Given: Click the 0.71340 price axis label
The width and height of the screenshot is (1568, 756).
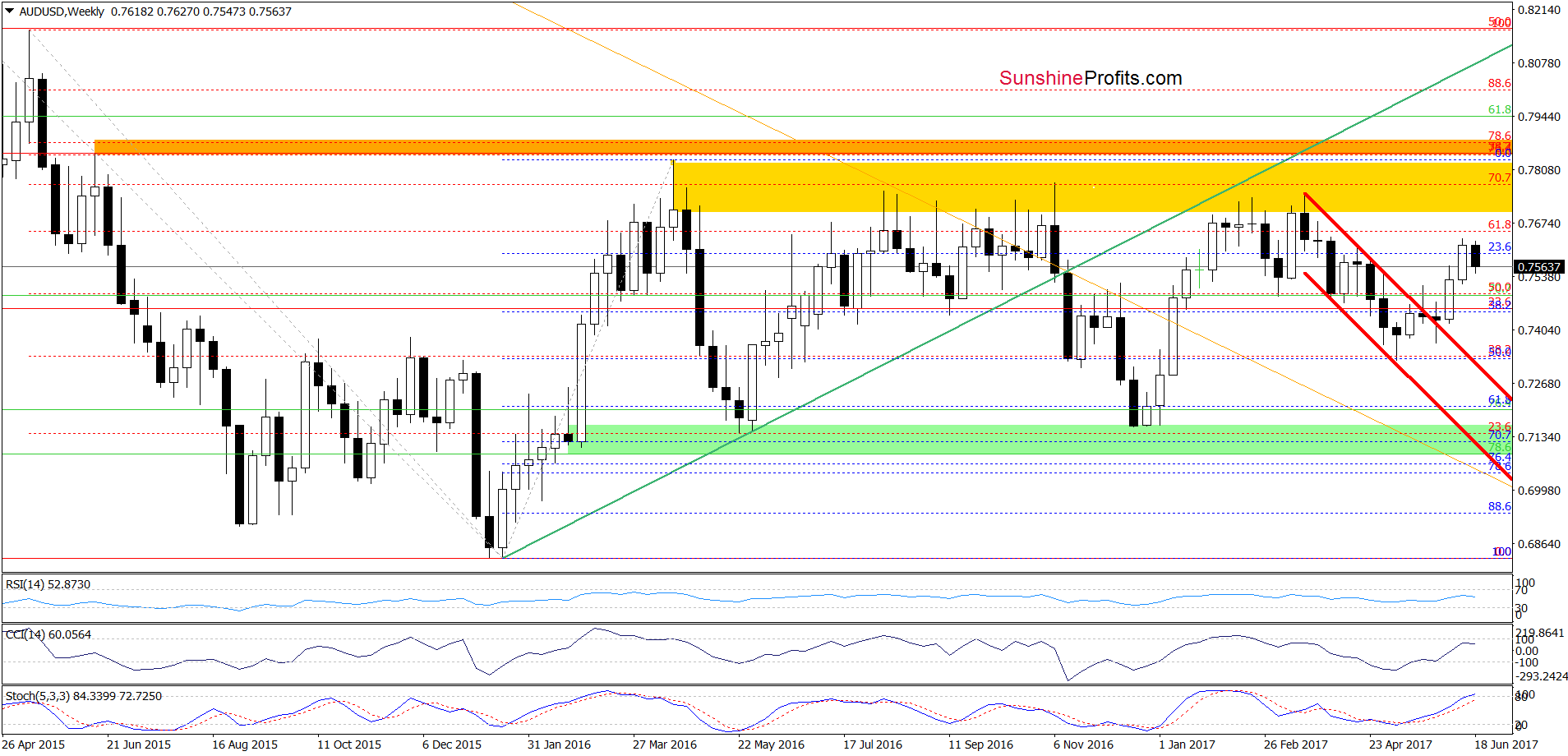Looking at the screenshot, I should tap(1538, 437).
